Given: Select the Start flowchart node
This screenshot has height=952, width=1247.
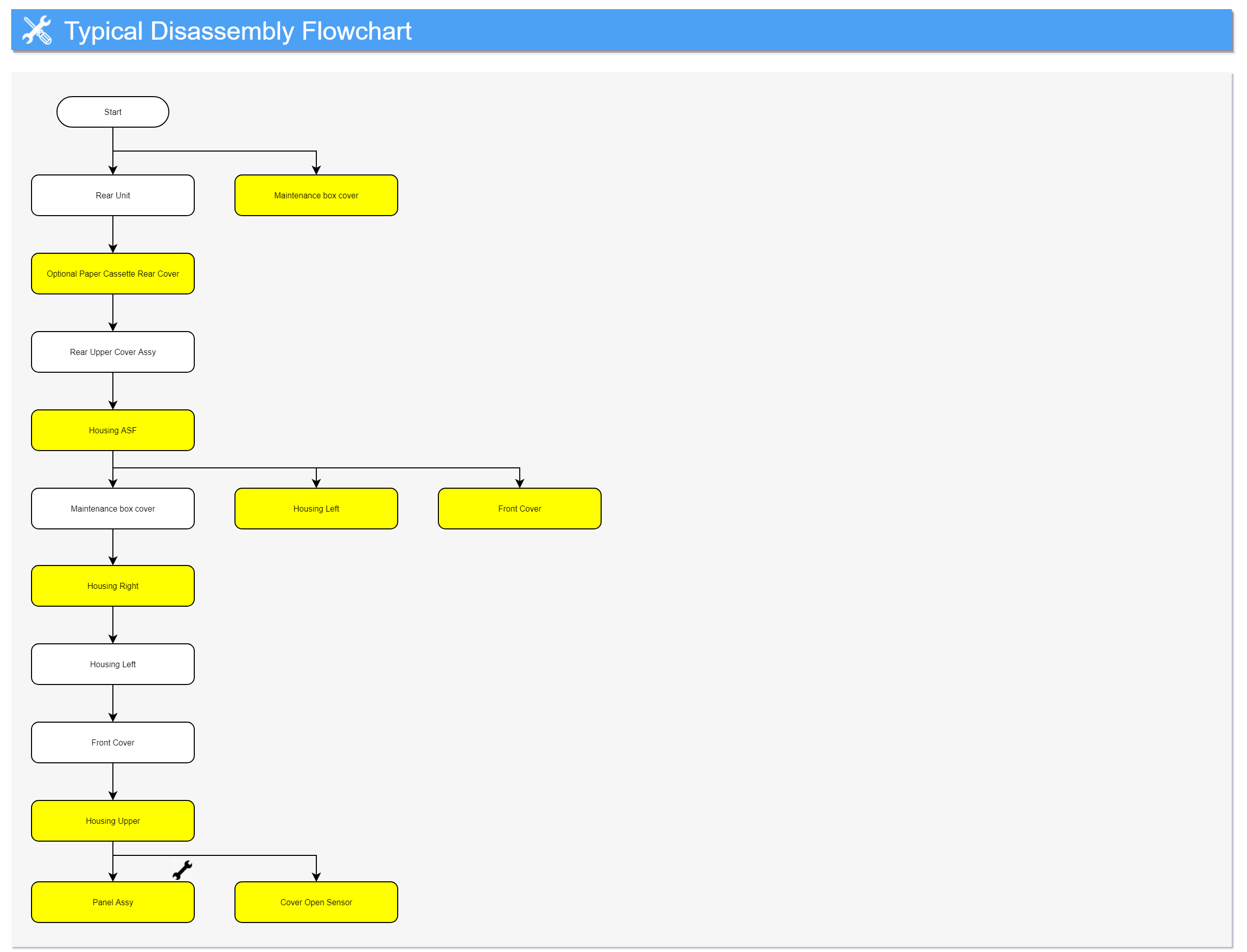Looking at the screenshot, I should [113, 112].
